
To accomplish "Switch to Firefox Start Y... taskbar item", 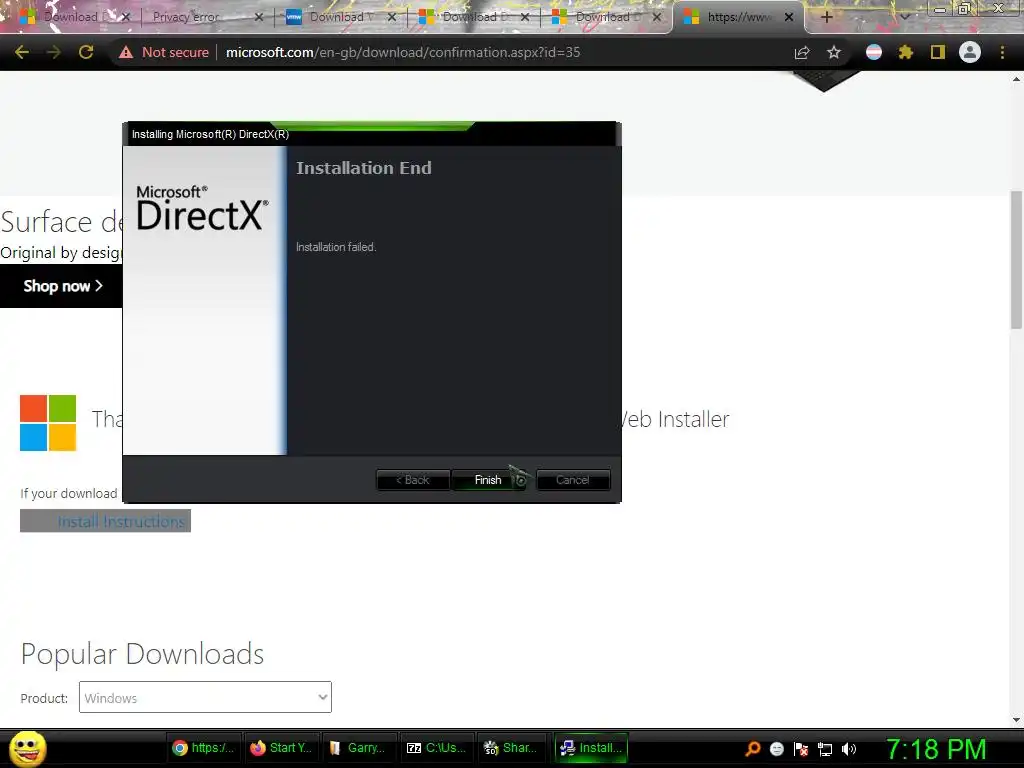I will coord(281,748).
